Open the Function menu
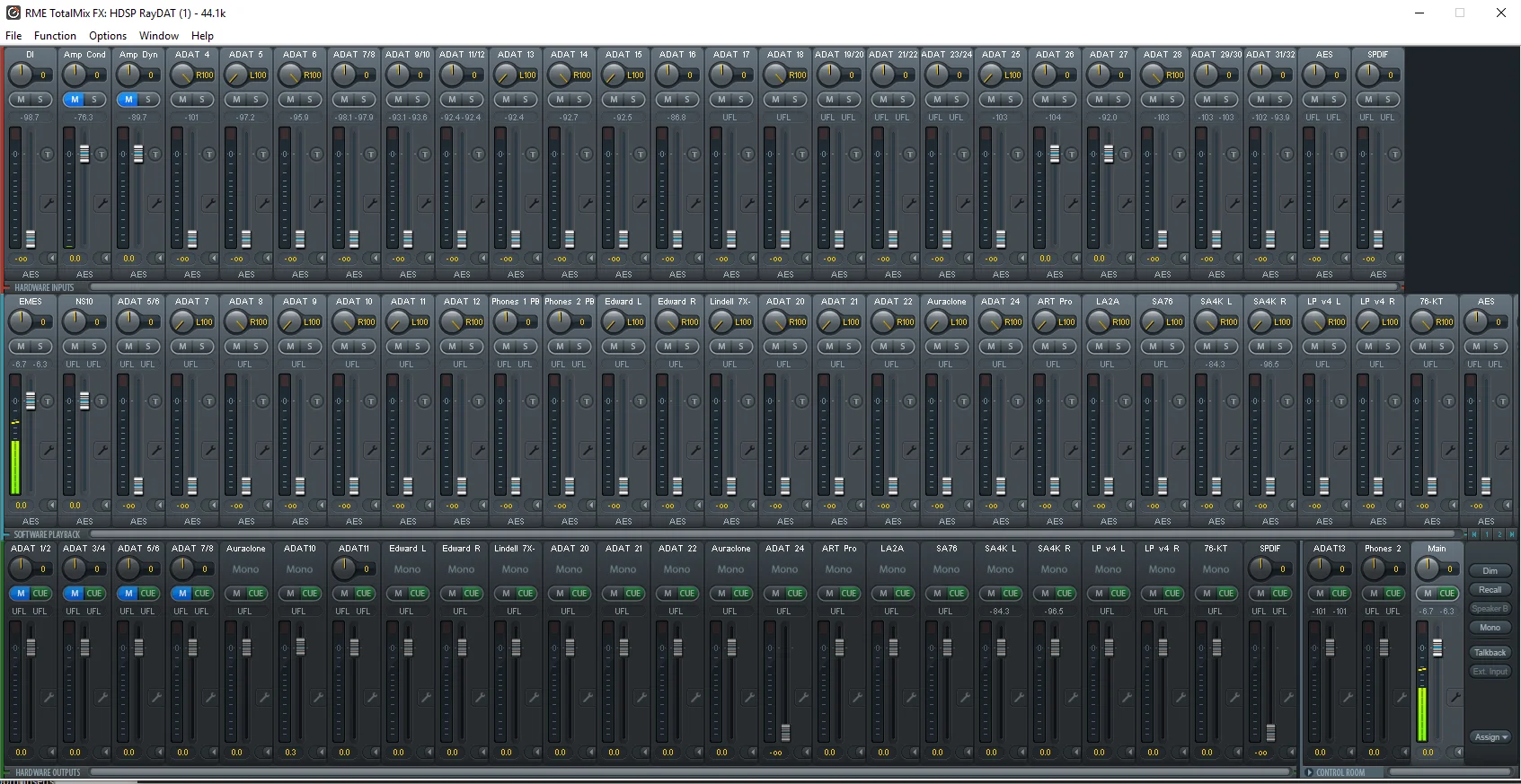 [55, 36]
